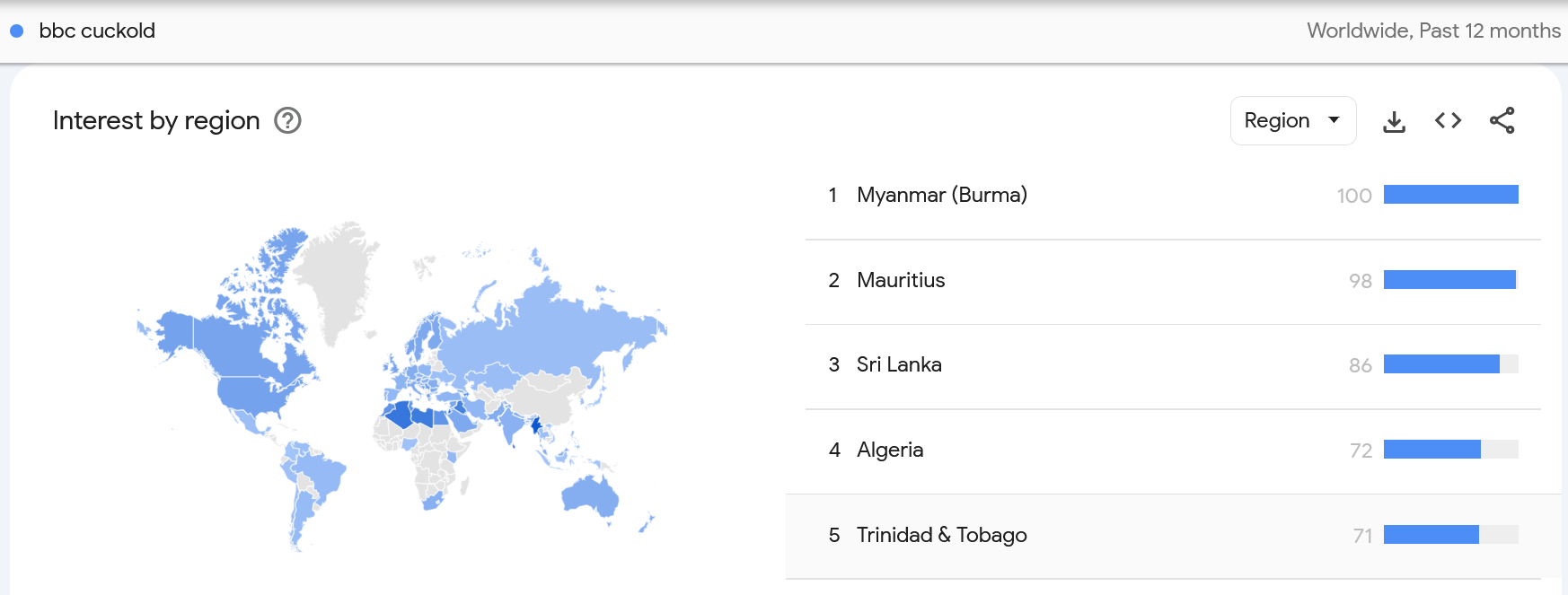Click the Worldwide, Past 12 months label

(1433, 31)
